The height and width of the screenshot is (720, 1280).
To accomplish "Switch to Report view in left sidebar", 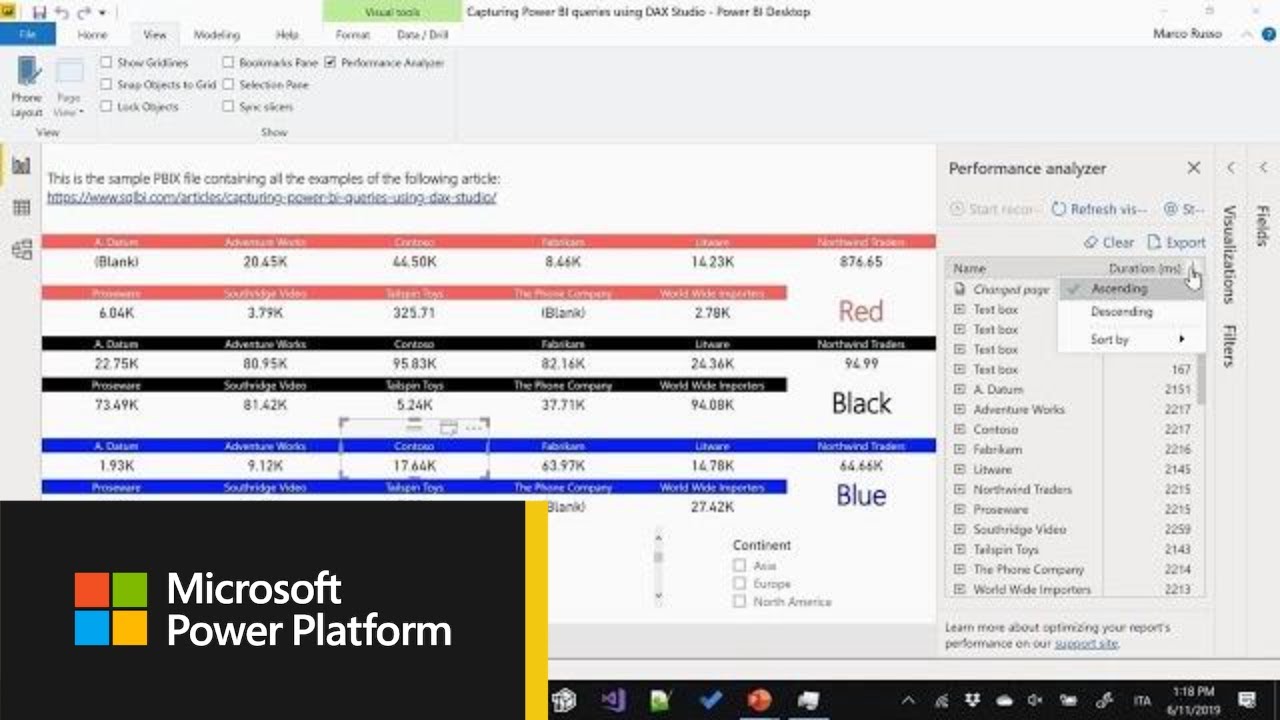I will tap(21, 165).
